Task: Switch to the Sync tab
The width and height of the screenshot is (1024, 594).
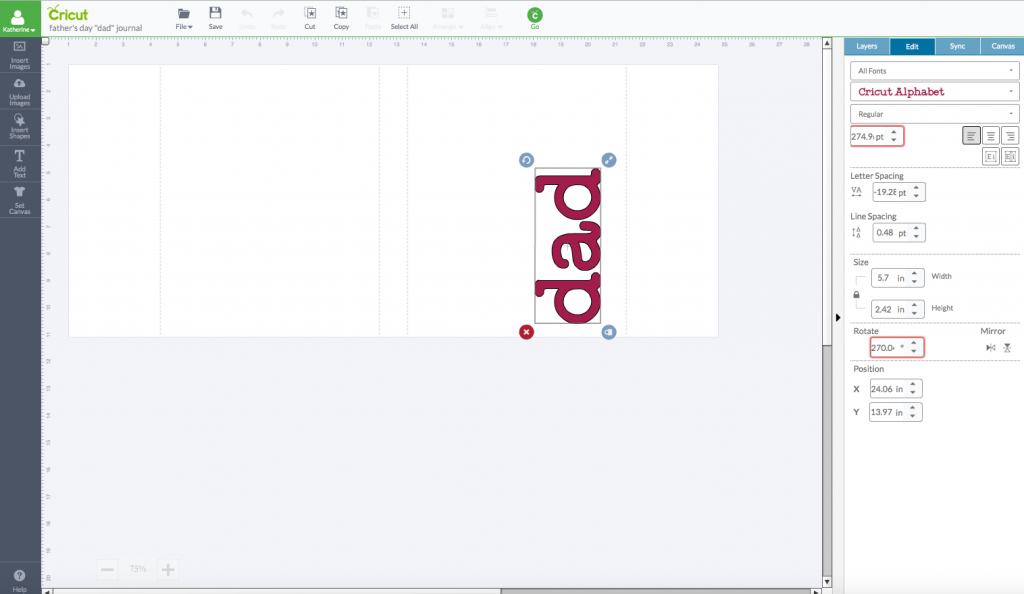Action: pos(957,46)
